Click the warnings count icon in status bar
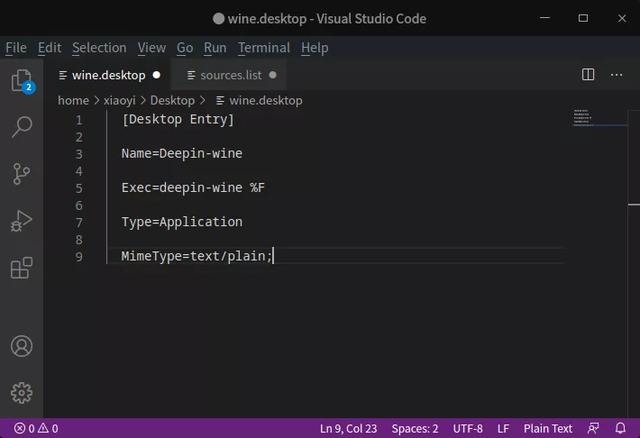This screenshot has height=438, width=640. coord(43,428)
